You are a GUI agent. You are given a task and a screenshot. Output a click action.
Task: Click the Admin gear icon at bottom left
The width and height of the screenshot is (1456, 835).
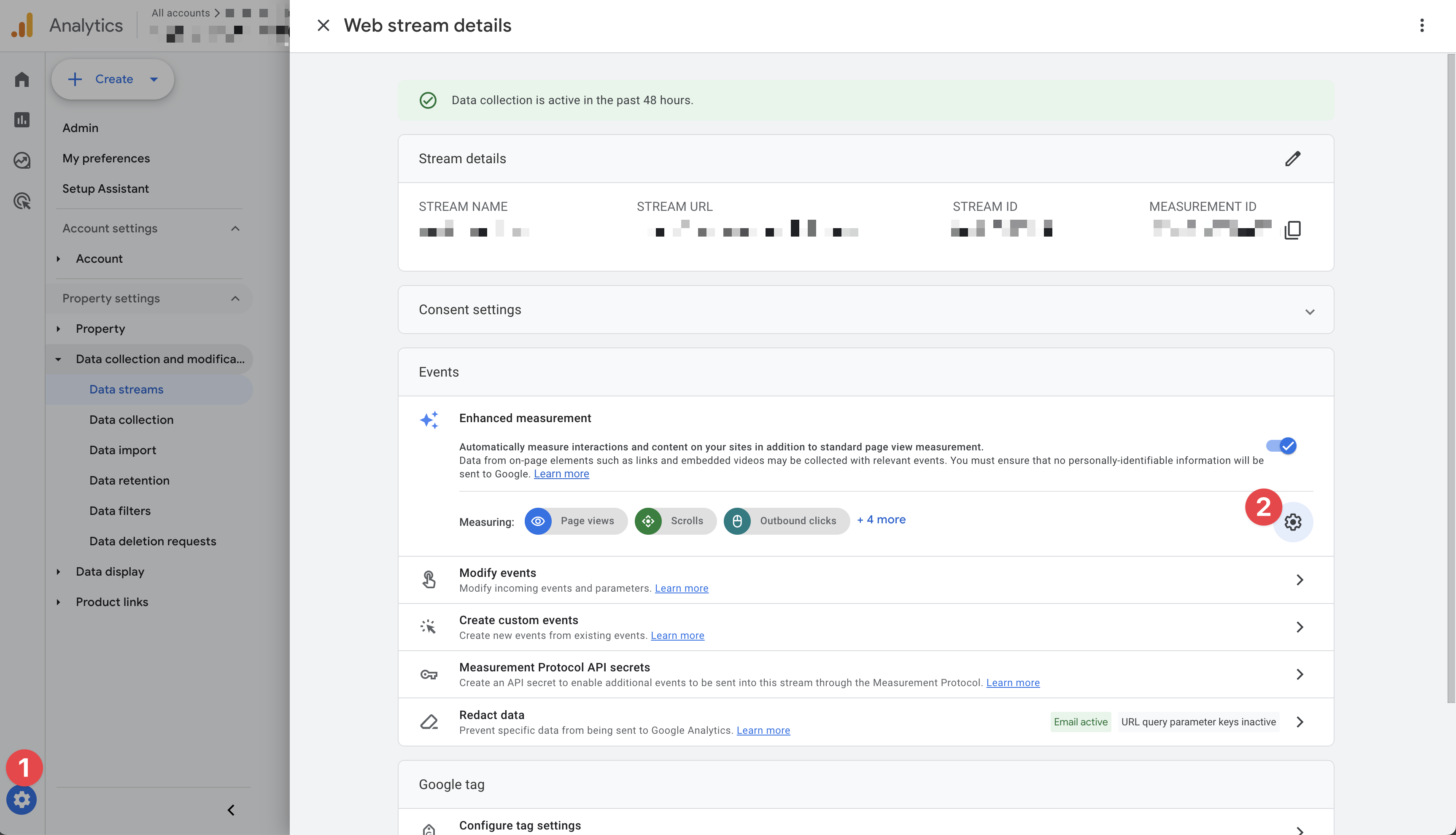(x=22, y=800)
